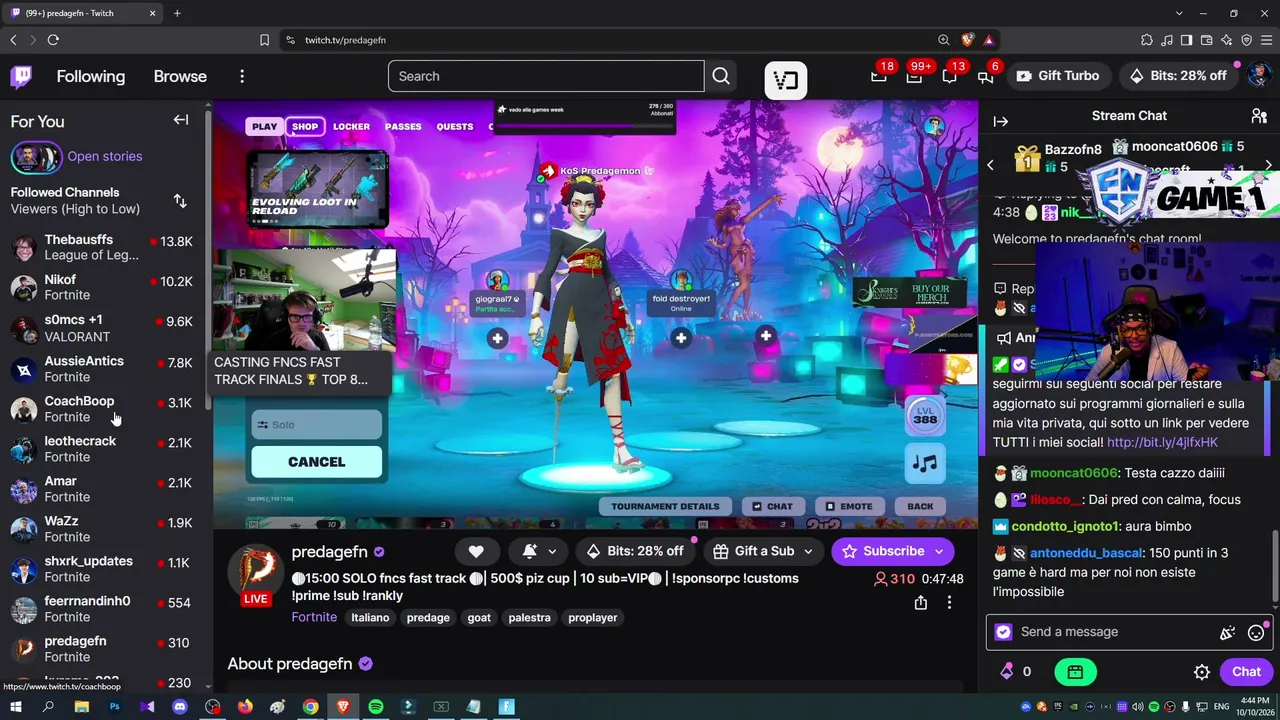
Task: Click the Search input field
Action: point(546,76)
